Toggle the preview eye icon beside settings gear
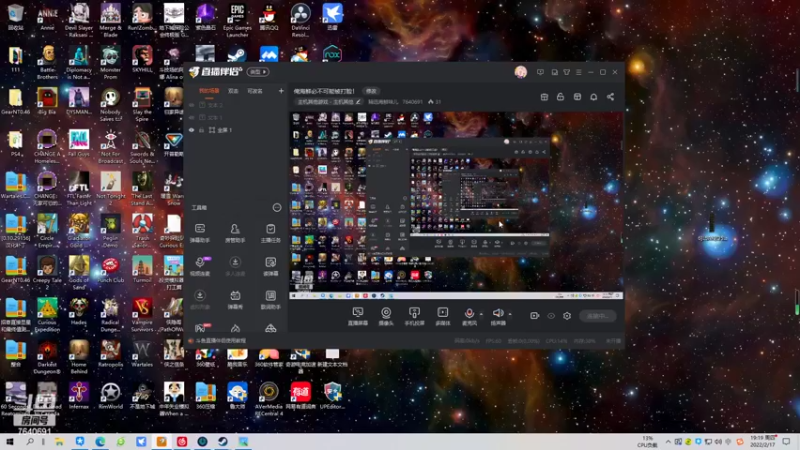This screenshot has width=800, height=450. click(x=551, y=316)
